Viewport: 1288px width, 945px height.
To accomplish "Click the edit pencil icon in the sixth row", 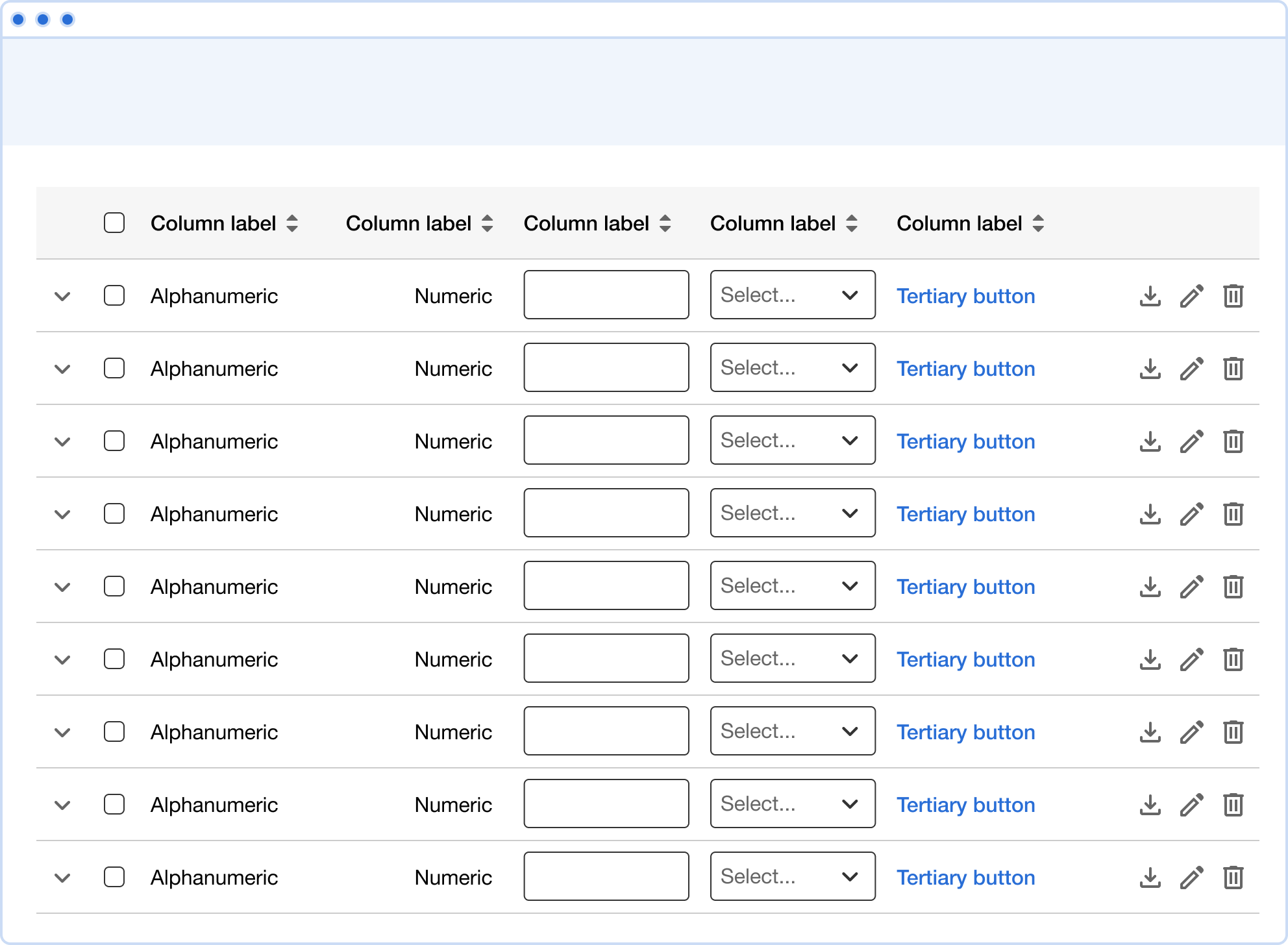I will click(1192, 659).
